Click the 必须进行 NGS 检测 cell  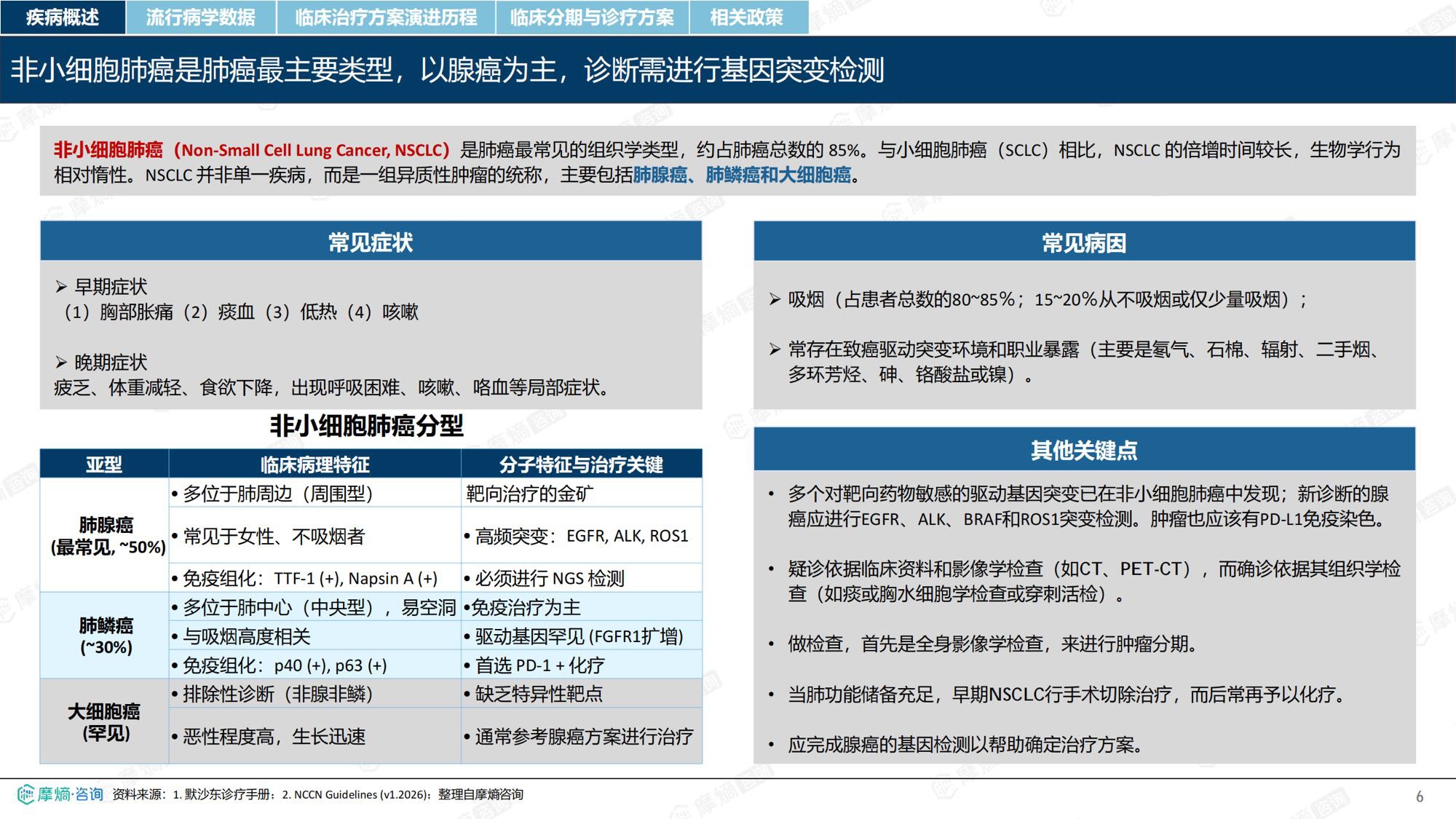coord(581,577)
